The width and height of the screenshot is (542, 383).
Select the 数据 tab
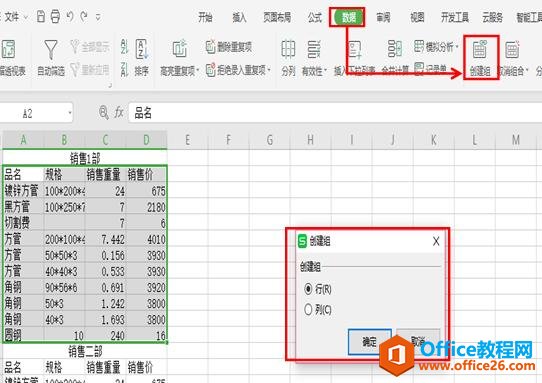tap(348, 17)
